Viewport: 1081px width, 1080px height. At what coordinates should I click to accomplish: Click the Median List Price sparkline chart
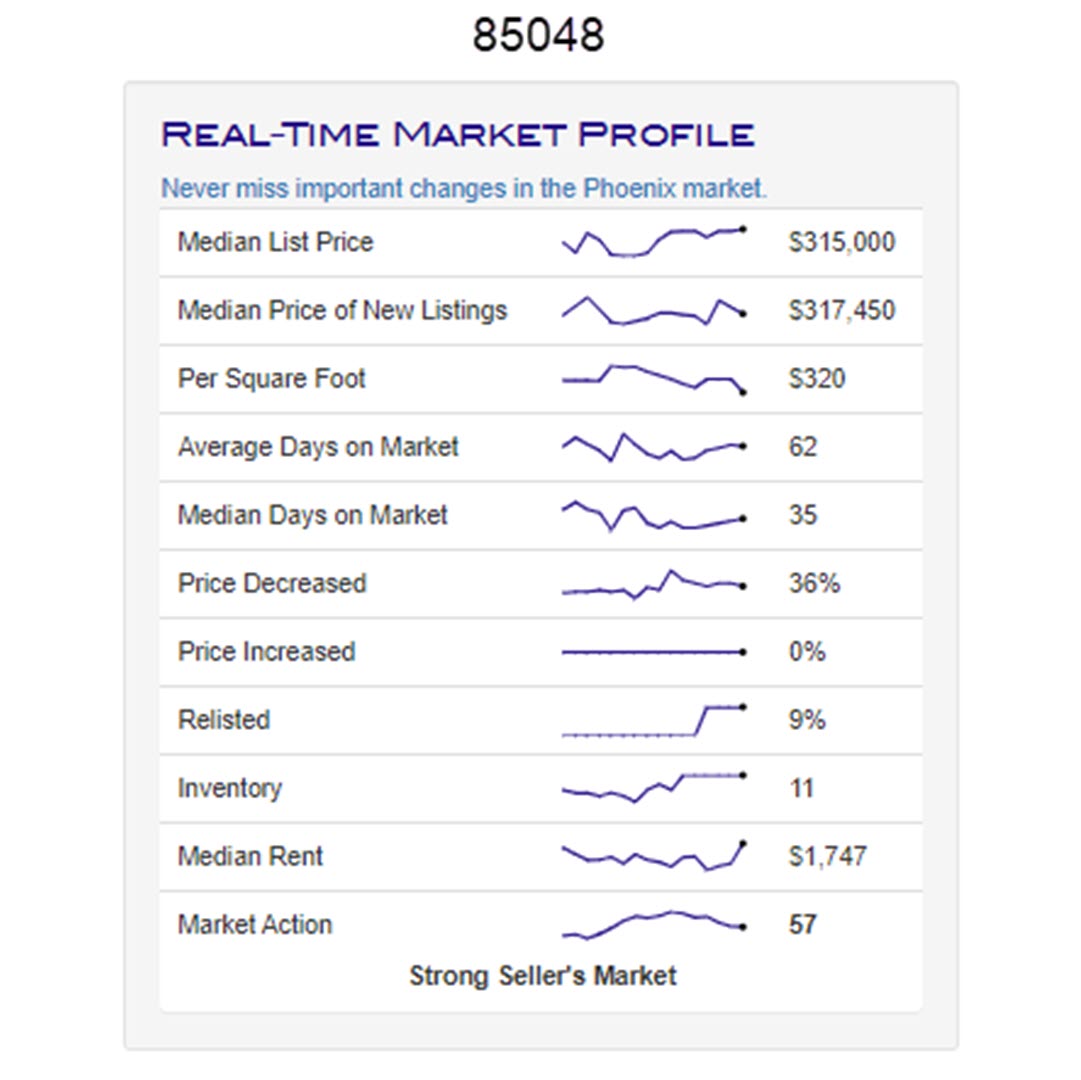click(x=653, y=243)
